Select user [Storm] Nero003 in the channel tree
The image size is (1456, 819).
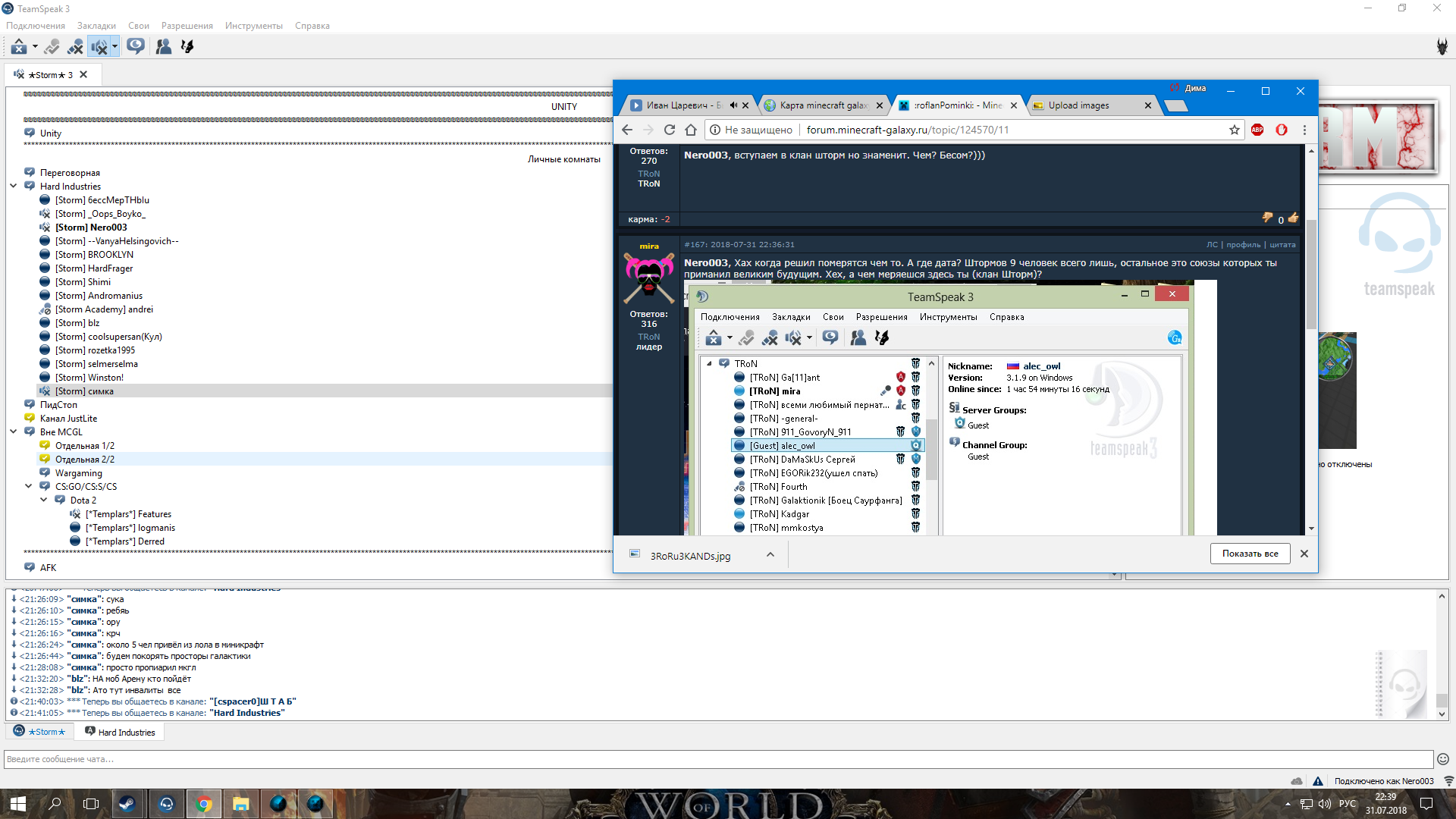[x=91, y=227]
